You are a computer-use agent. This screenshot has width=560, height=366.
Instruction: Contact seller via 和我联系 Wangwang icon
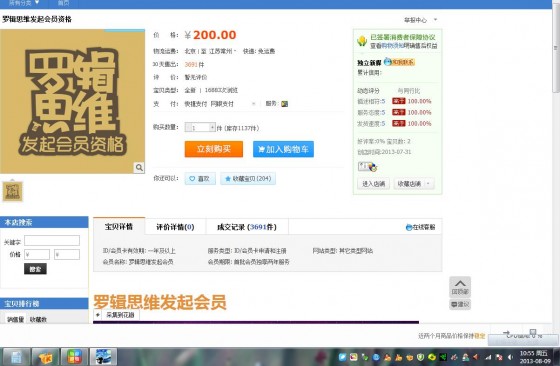[399, 62]
